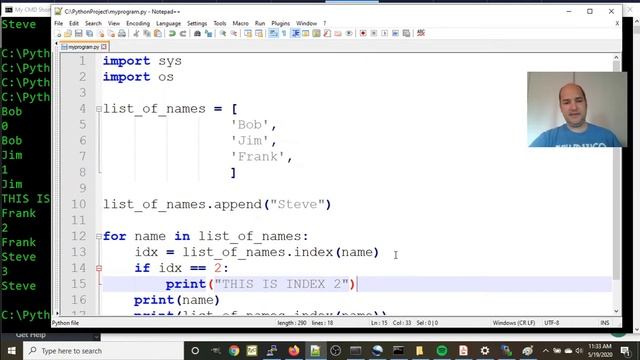Open the File menu

click(59, 24)
